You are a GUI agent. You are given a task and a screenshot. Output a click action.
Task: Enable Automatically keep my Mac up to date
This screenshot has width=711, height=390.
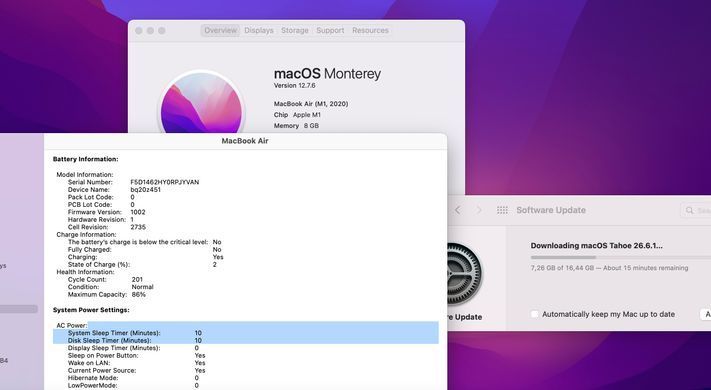click(535, 314)
